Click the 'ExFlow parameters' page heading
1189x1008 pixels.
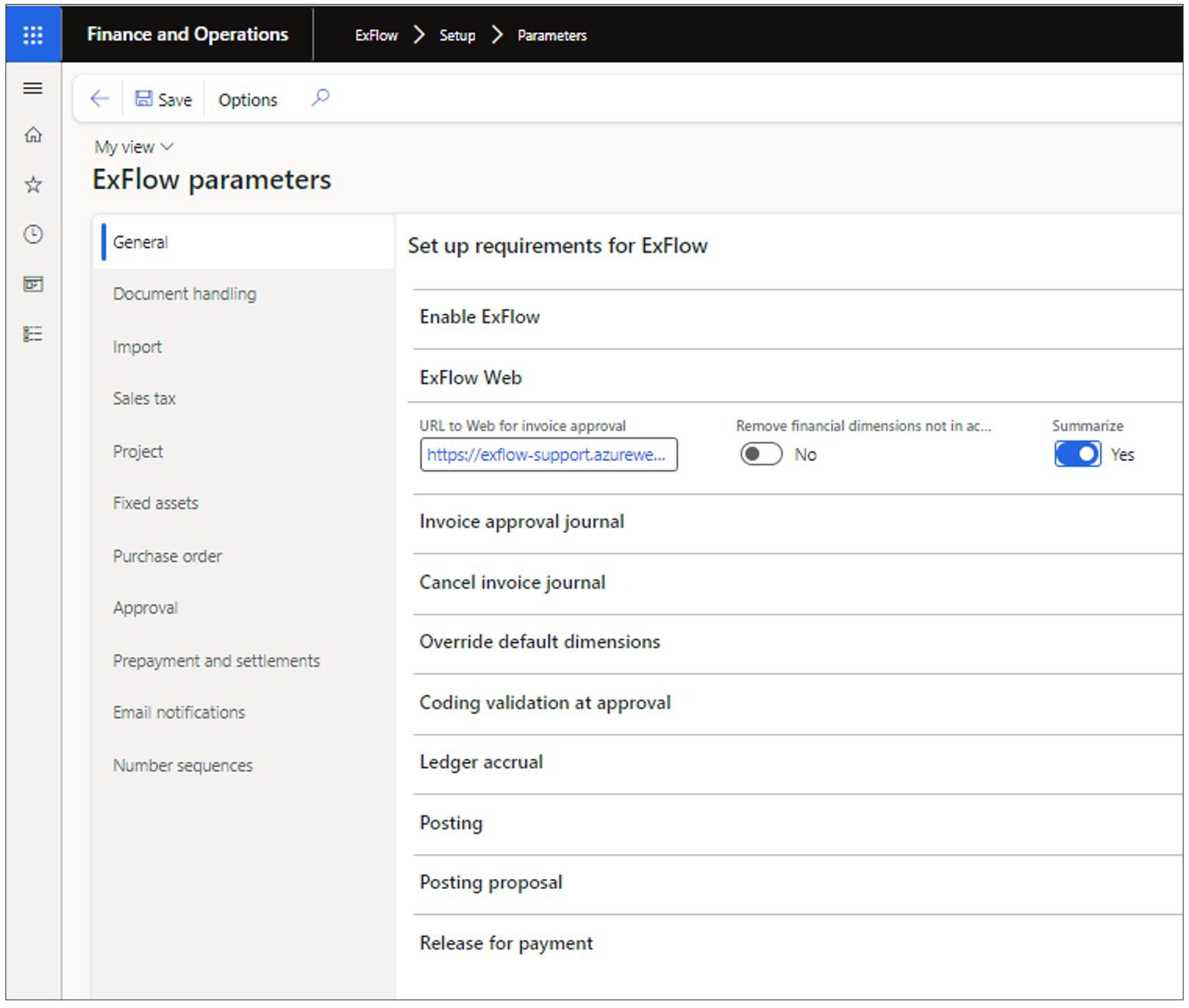pos(212,180)
